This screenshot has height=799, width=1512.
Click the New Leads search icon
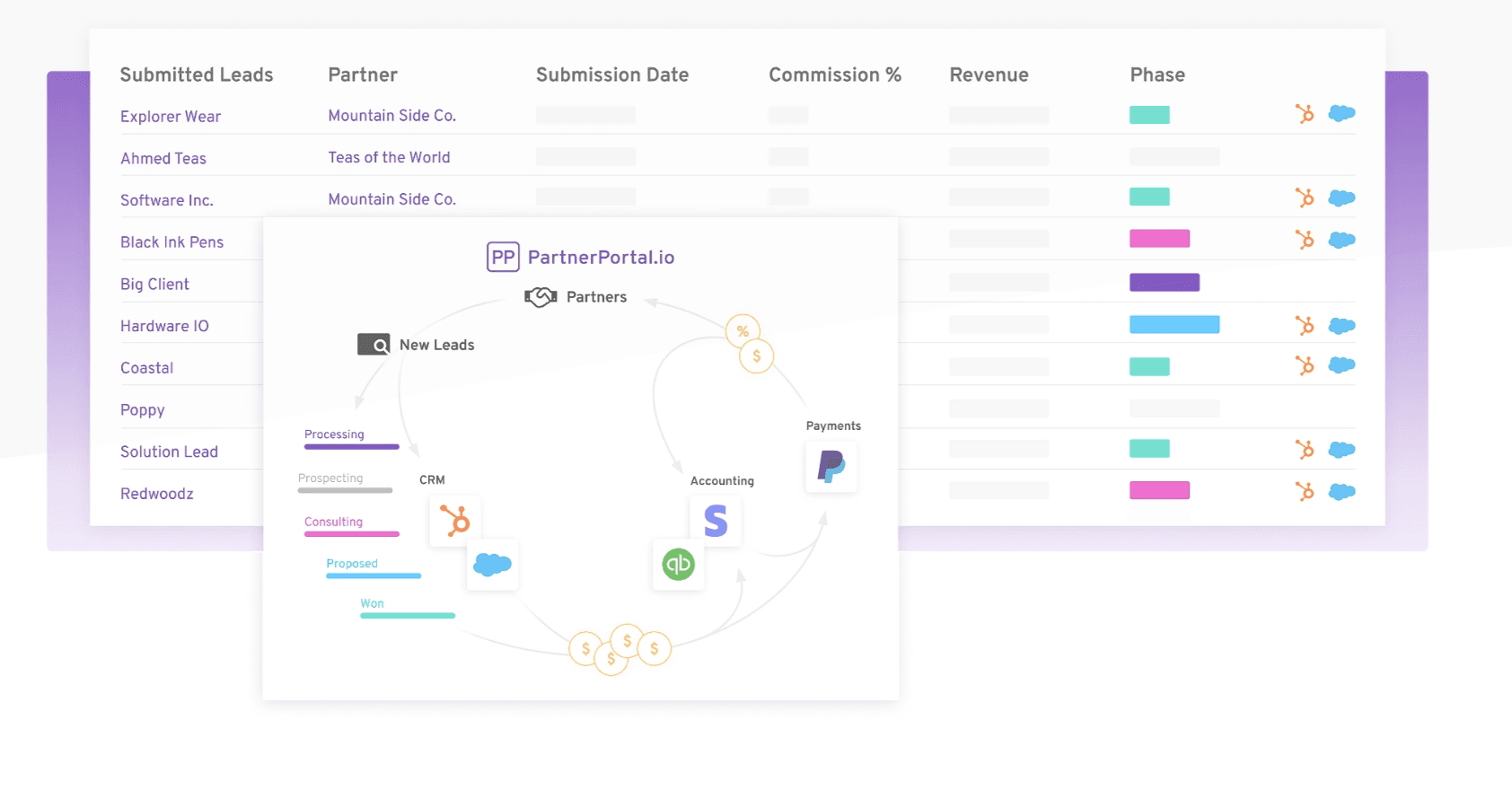click(x=374, y=345)
